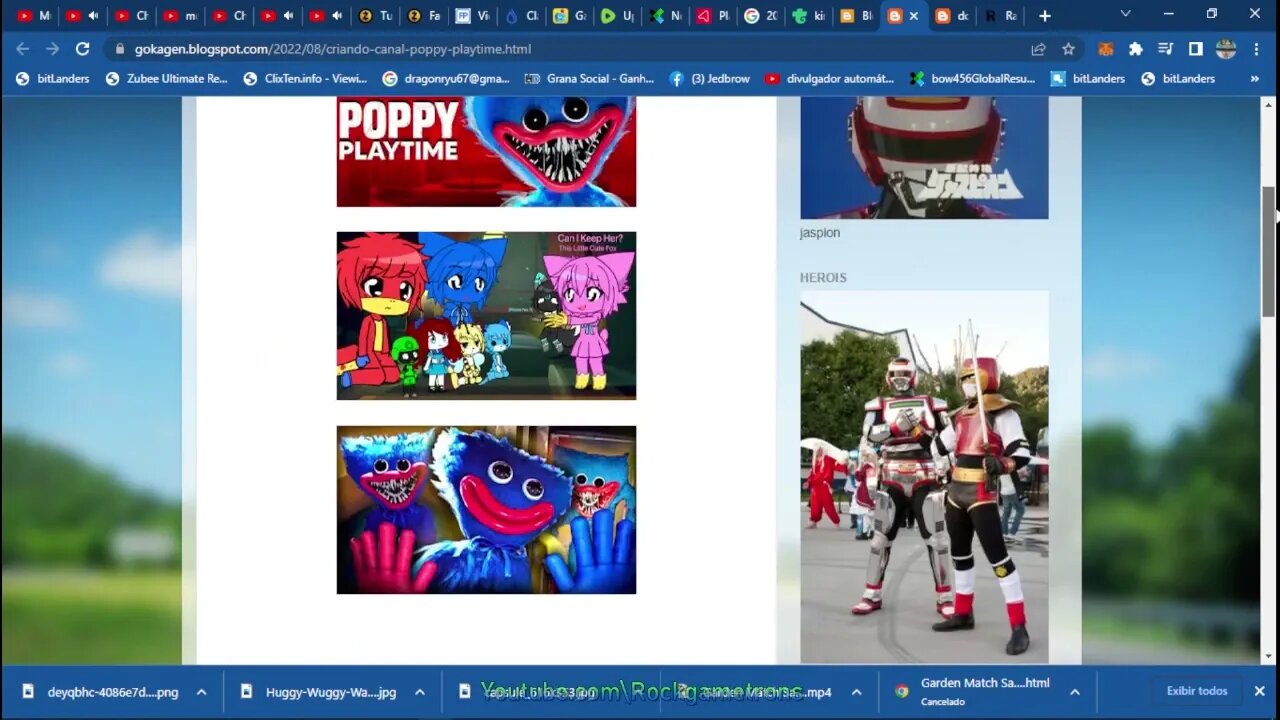Click the lock icon in the address bar
This screenshot has height=720, width=1280.
120,49
